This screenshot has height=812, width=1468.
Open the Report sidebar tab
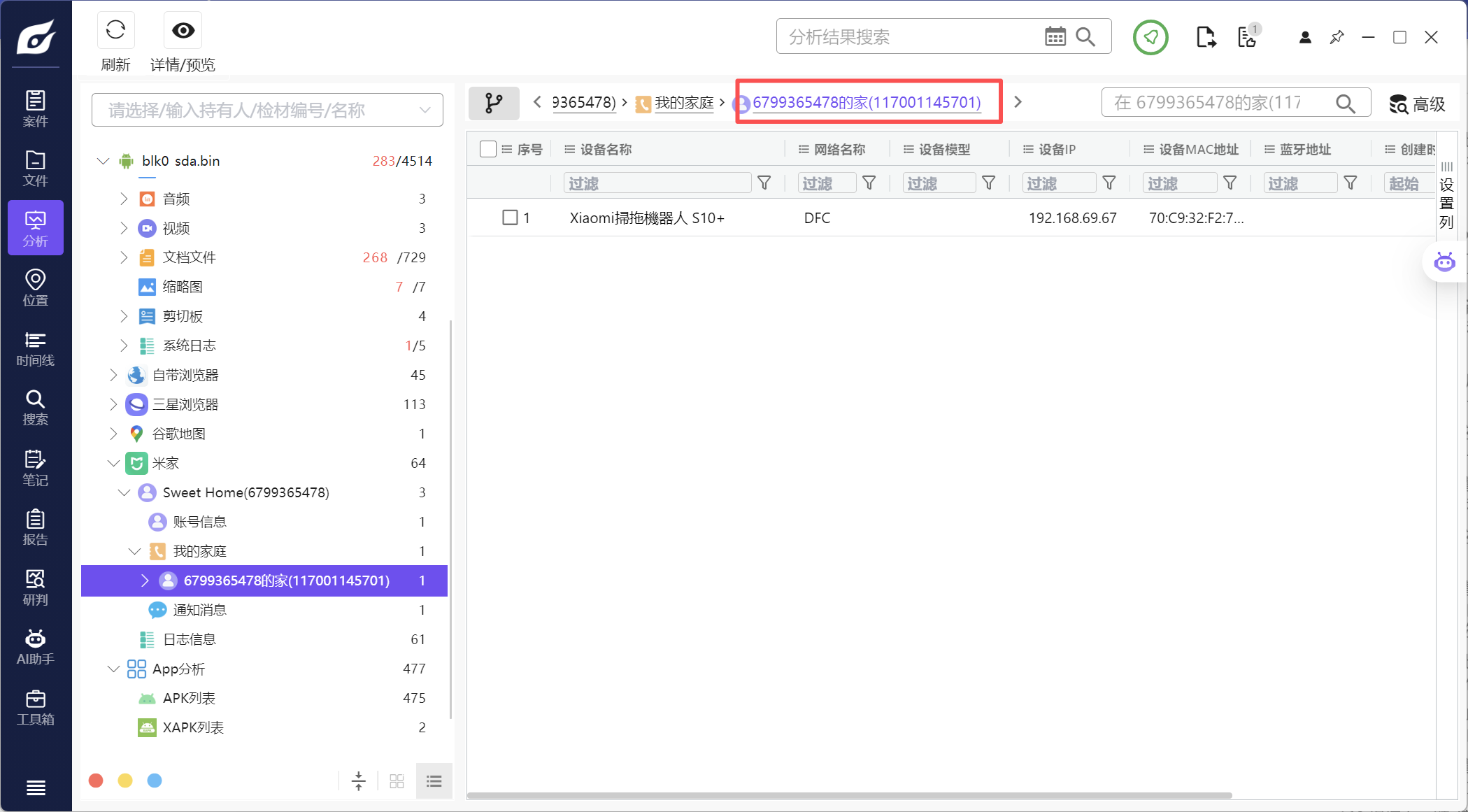pyautogui.click(x=36, y=527)
